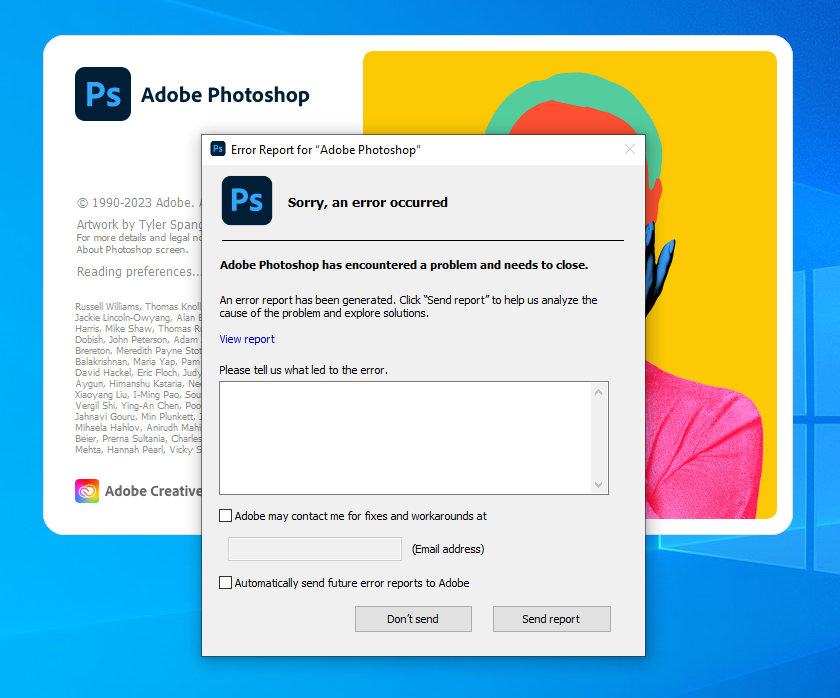Image resolution: width=840 pixels, height=698 pixels.
Task: Click the Adobe Photoshop Ps logo
Action: pos(103,94)
